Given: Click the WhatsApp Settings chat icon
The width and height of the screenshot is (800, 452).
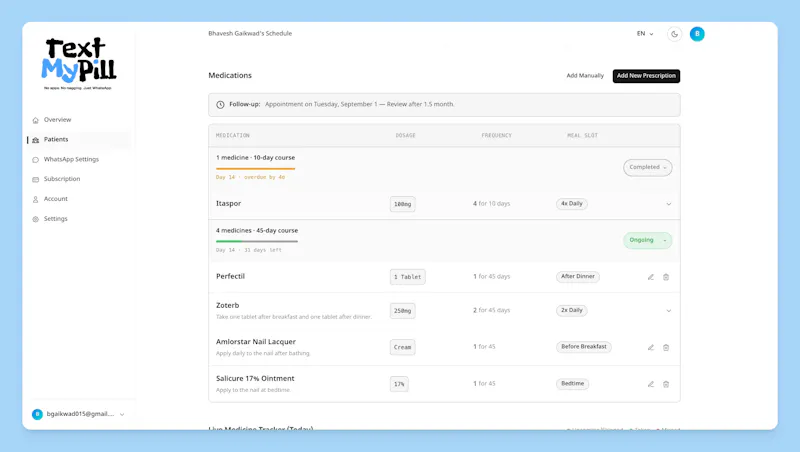Looking at the screenshot, I should 35,160.
